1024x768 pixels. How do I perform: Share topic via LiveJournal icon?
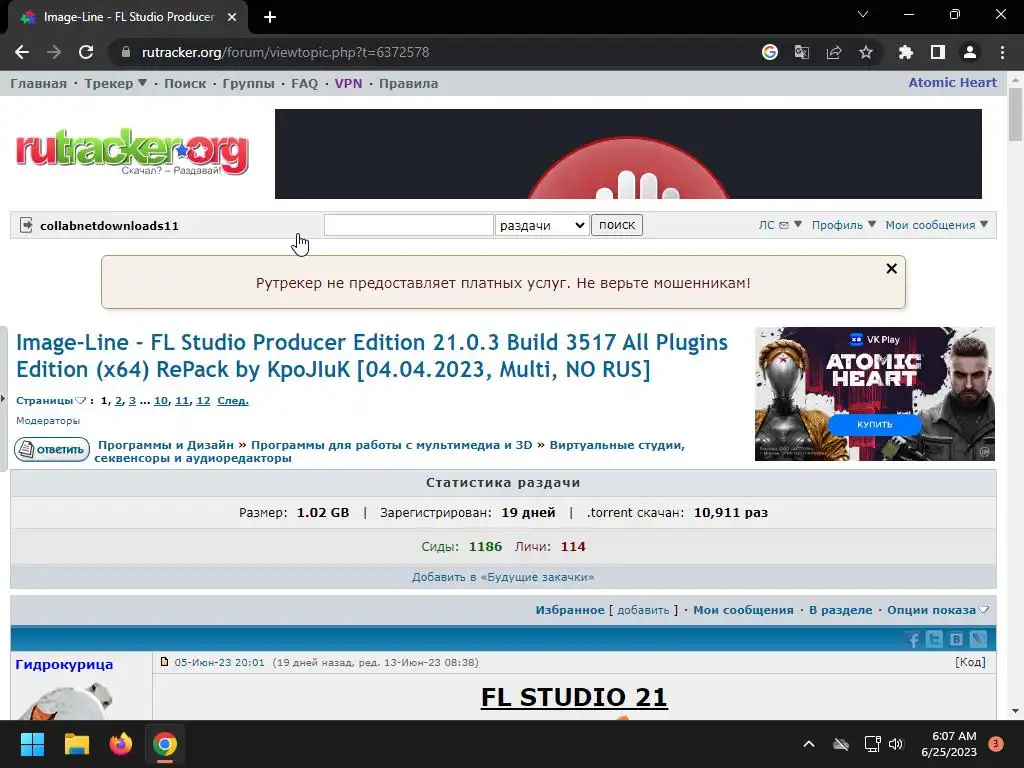(x=978, y=639)
